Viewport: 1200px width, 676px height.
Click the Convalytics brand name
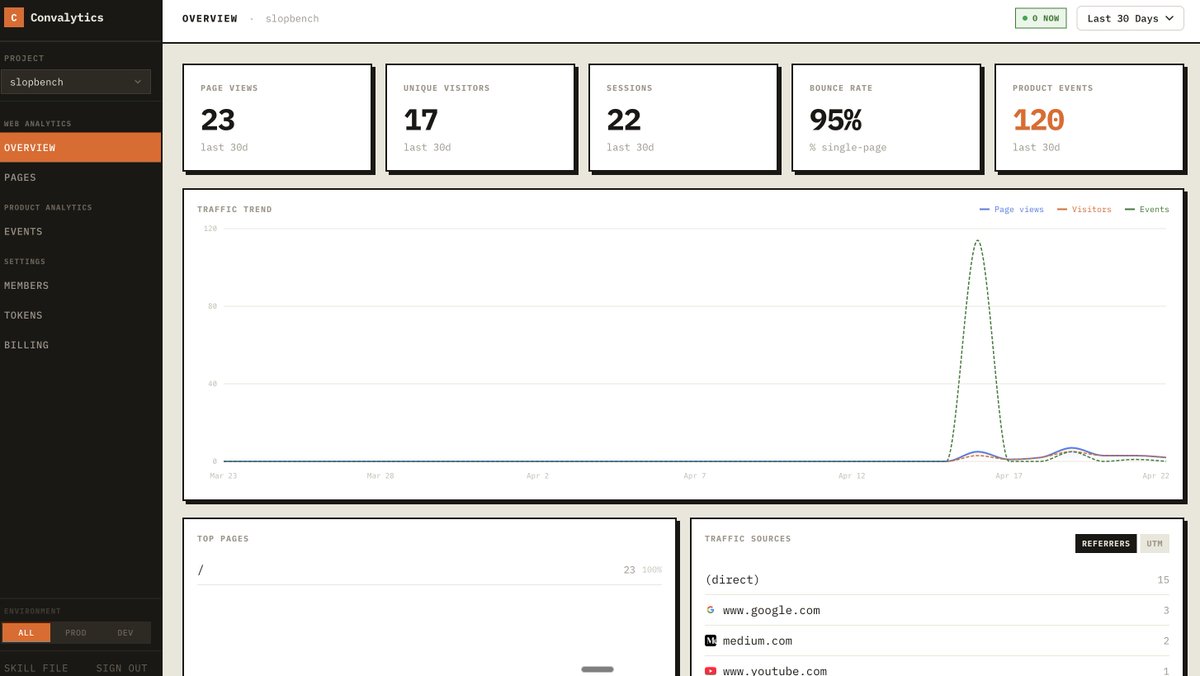tap(67, 18)
